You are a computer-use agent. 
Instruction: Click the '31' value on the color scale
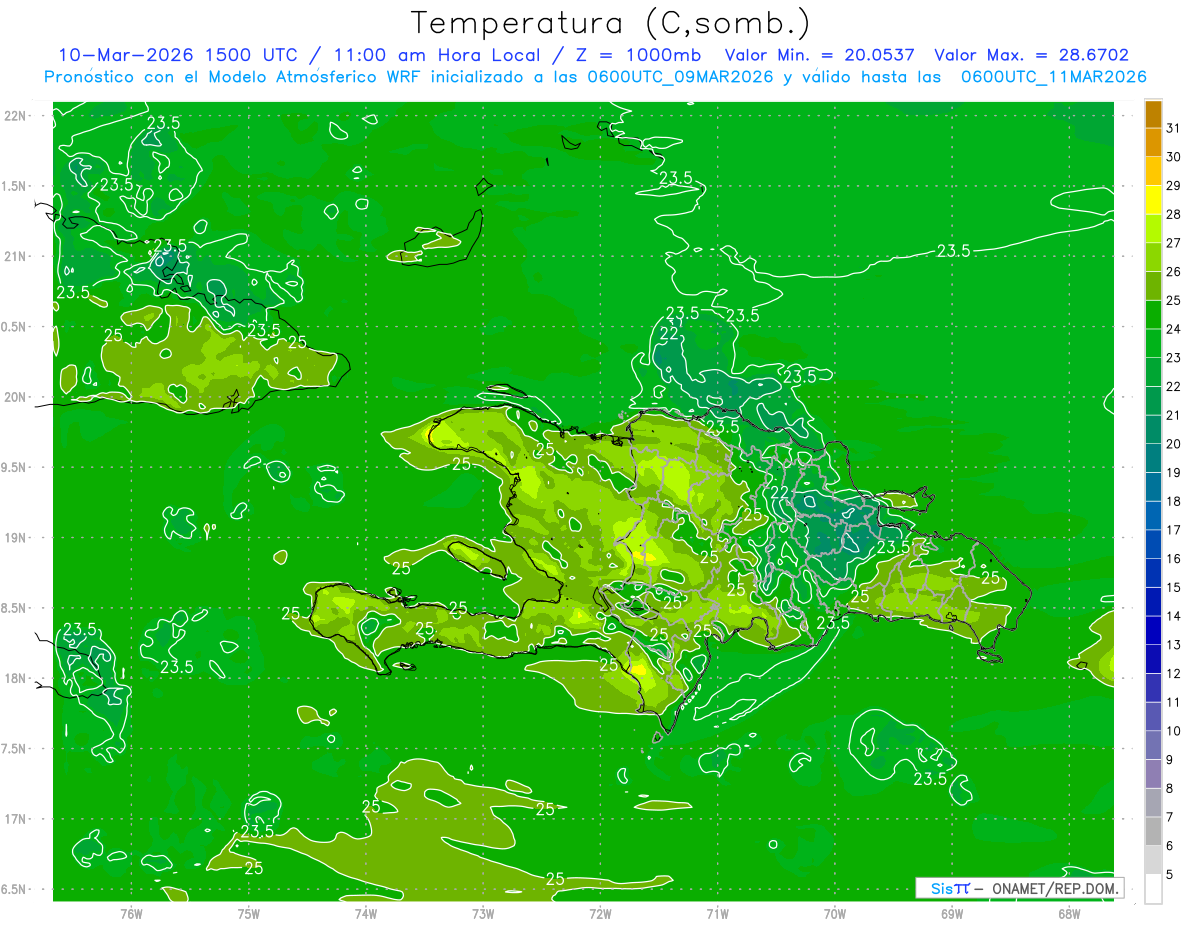pos(1173,128)
